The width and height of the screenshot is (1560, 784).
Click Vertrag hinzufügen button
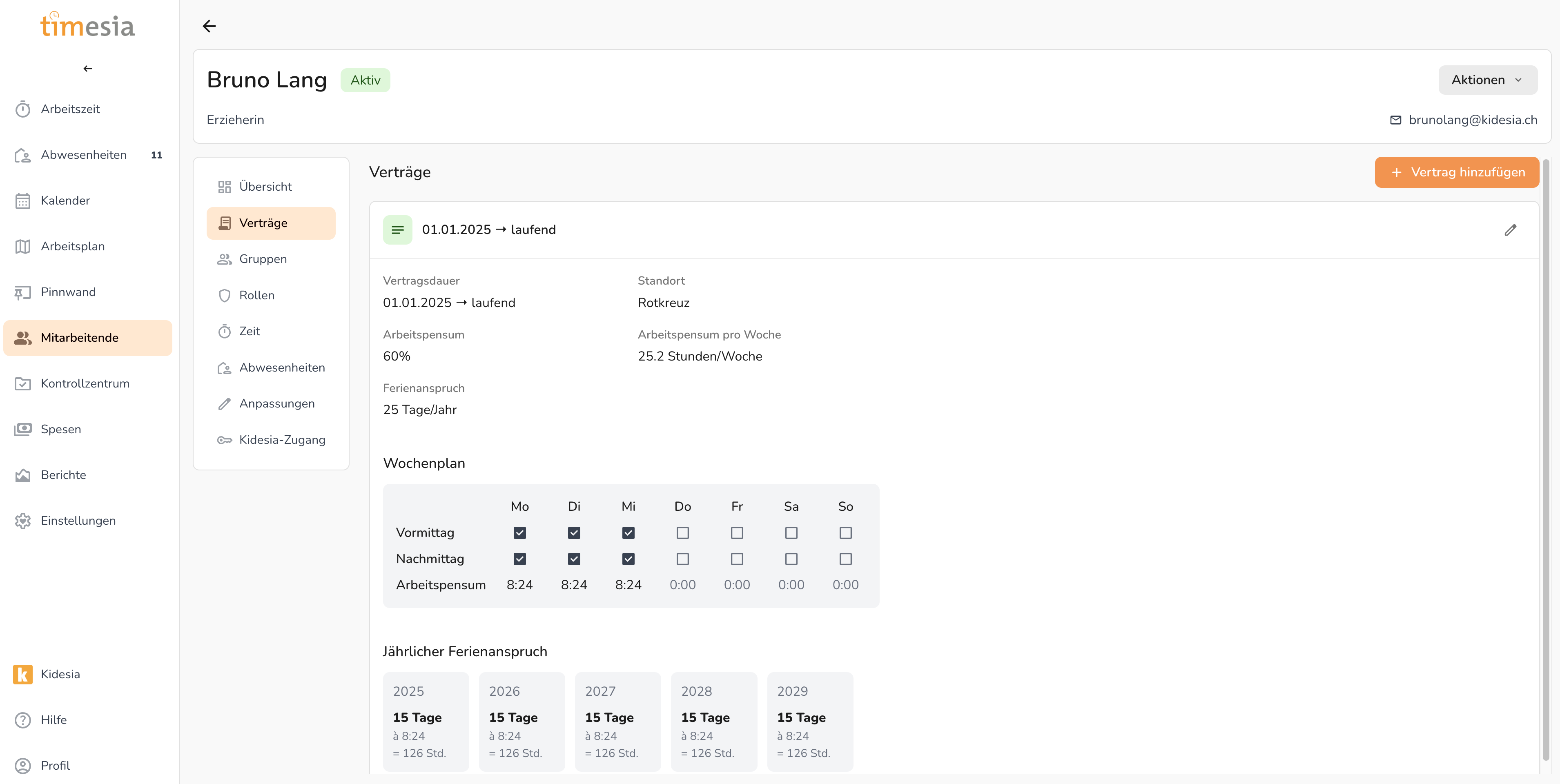1456,173
